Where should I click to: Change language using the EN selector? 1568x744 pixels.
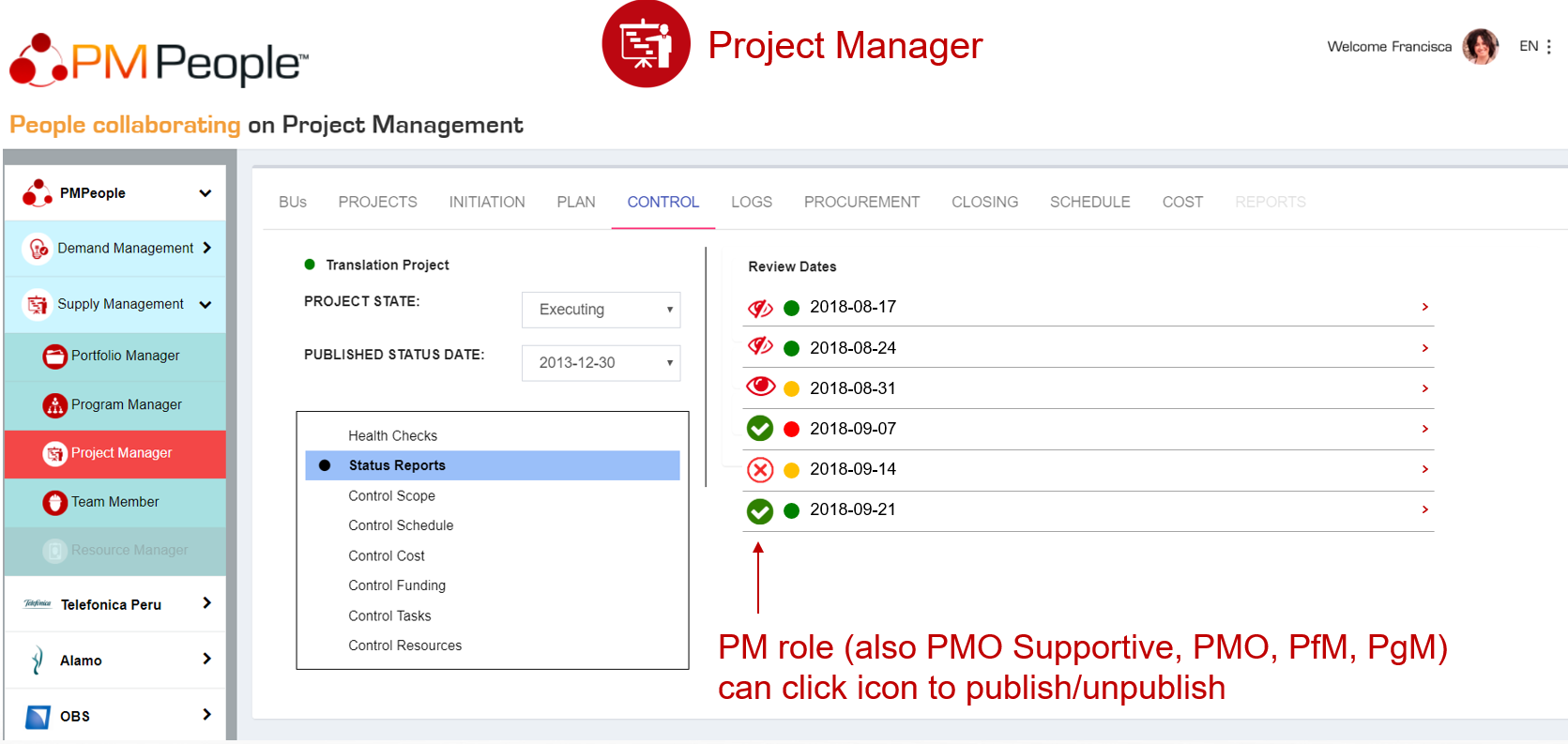(1529, 46)
